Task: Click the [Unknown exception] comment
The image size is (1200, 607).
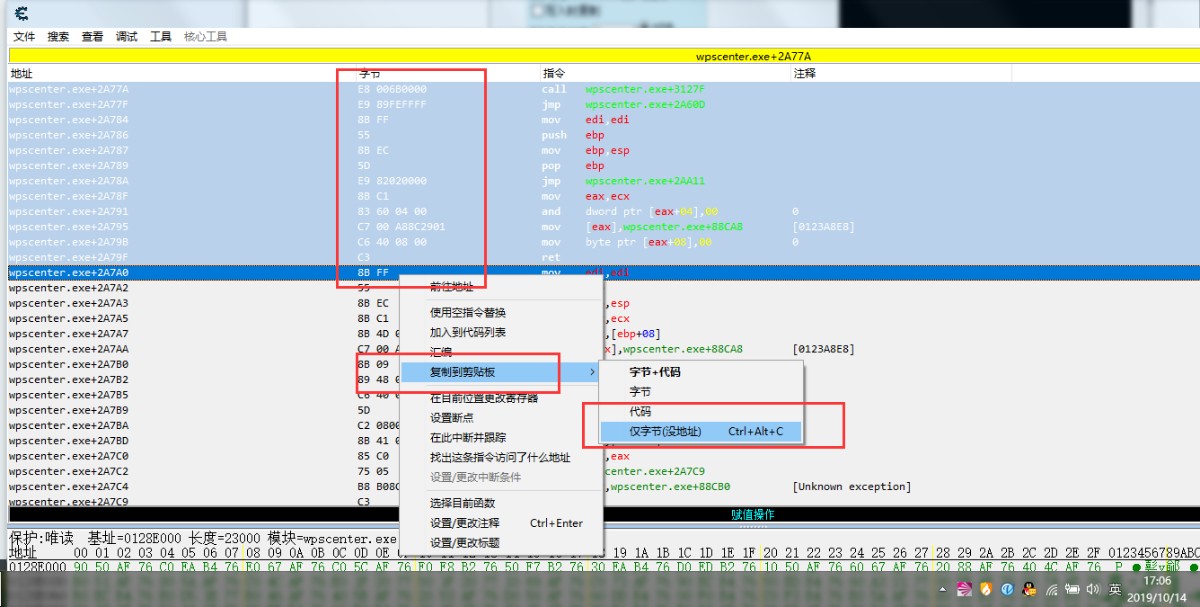Action: 851,487
